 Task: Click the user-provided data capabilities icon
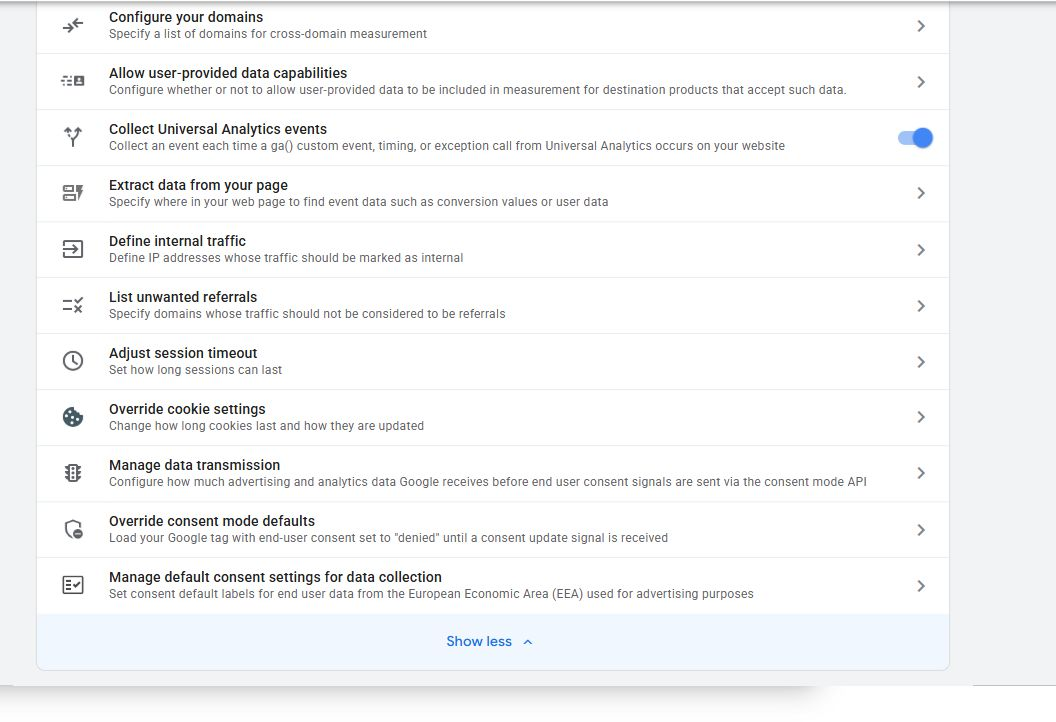point(73,81)
